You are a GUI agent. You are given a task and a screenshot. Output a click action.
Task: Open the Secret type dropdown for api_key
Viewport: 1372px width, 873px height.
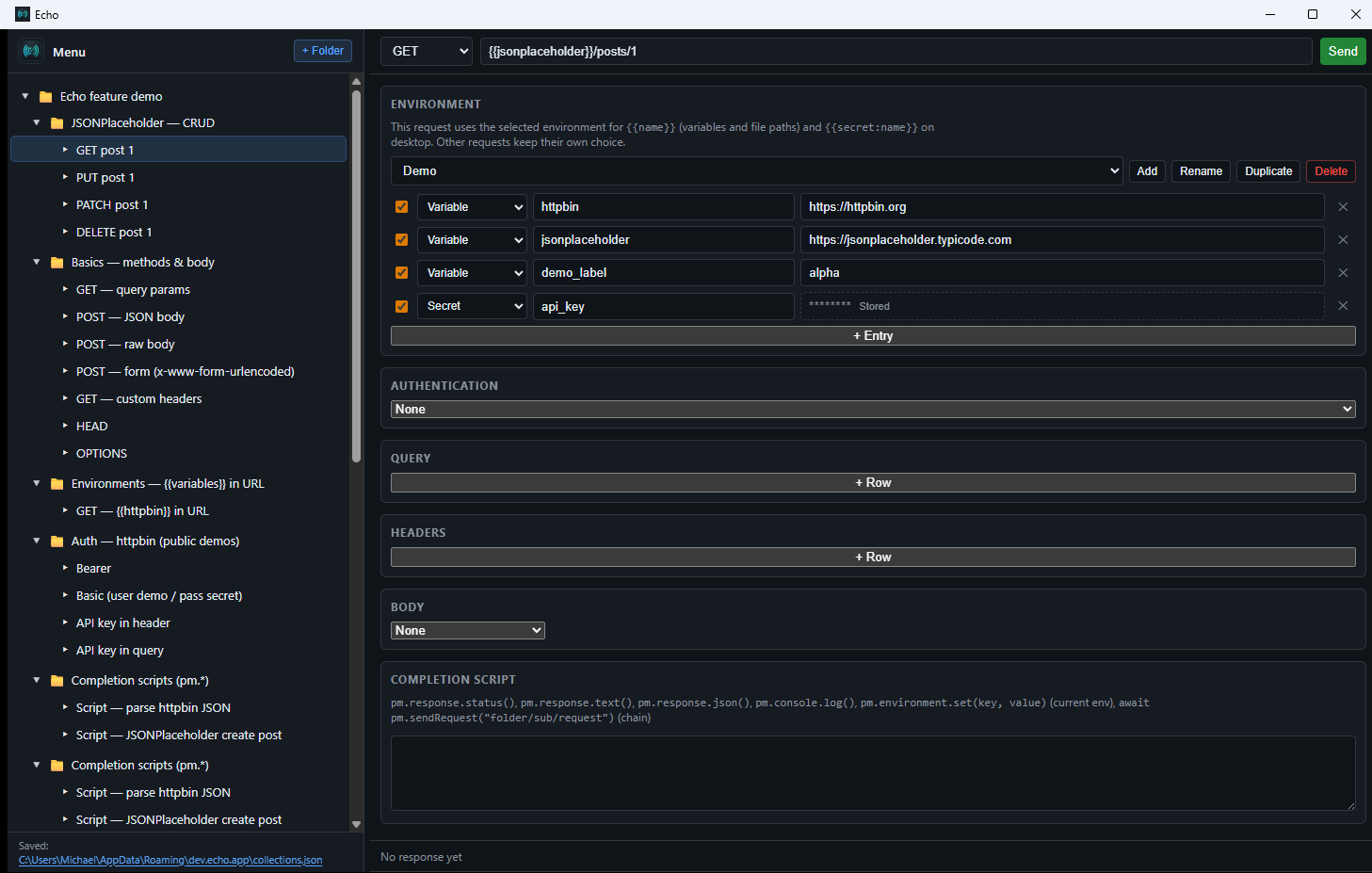pyautogui.click(x=472, y=306)
